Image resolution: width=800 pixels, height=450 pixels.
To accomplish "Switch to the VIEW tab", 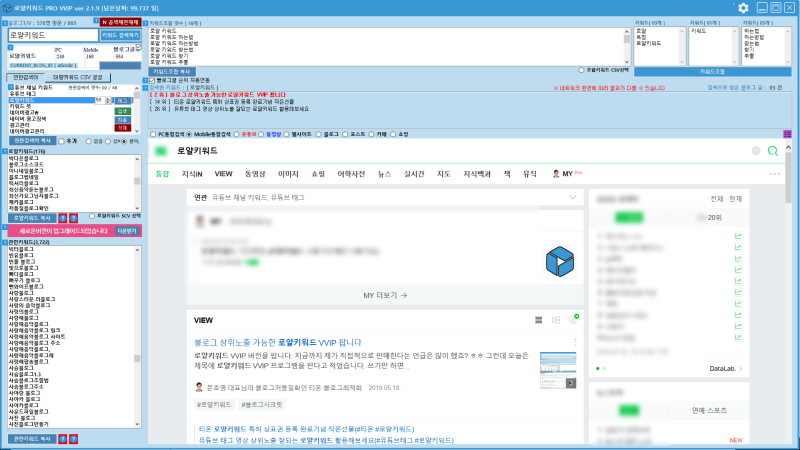I will point(223,174).
